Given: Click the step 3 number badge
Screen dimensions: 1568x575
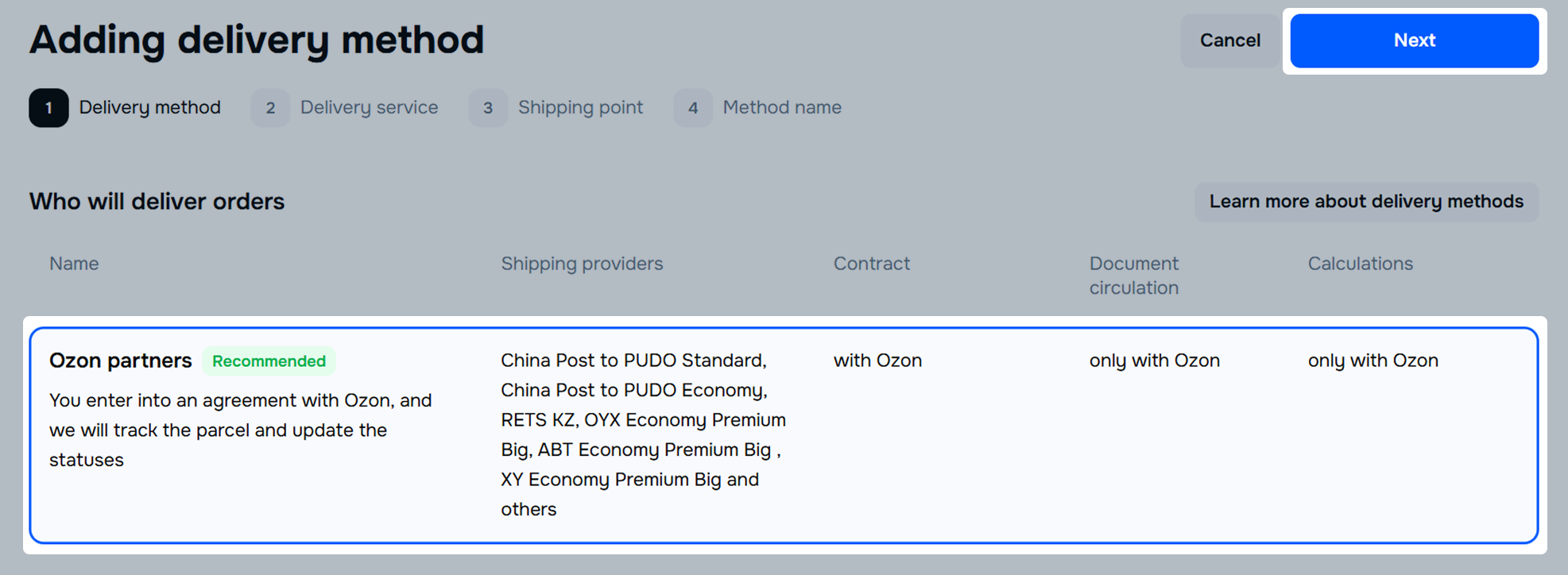Looking at the screenshot, I should [488, 108].
